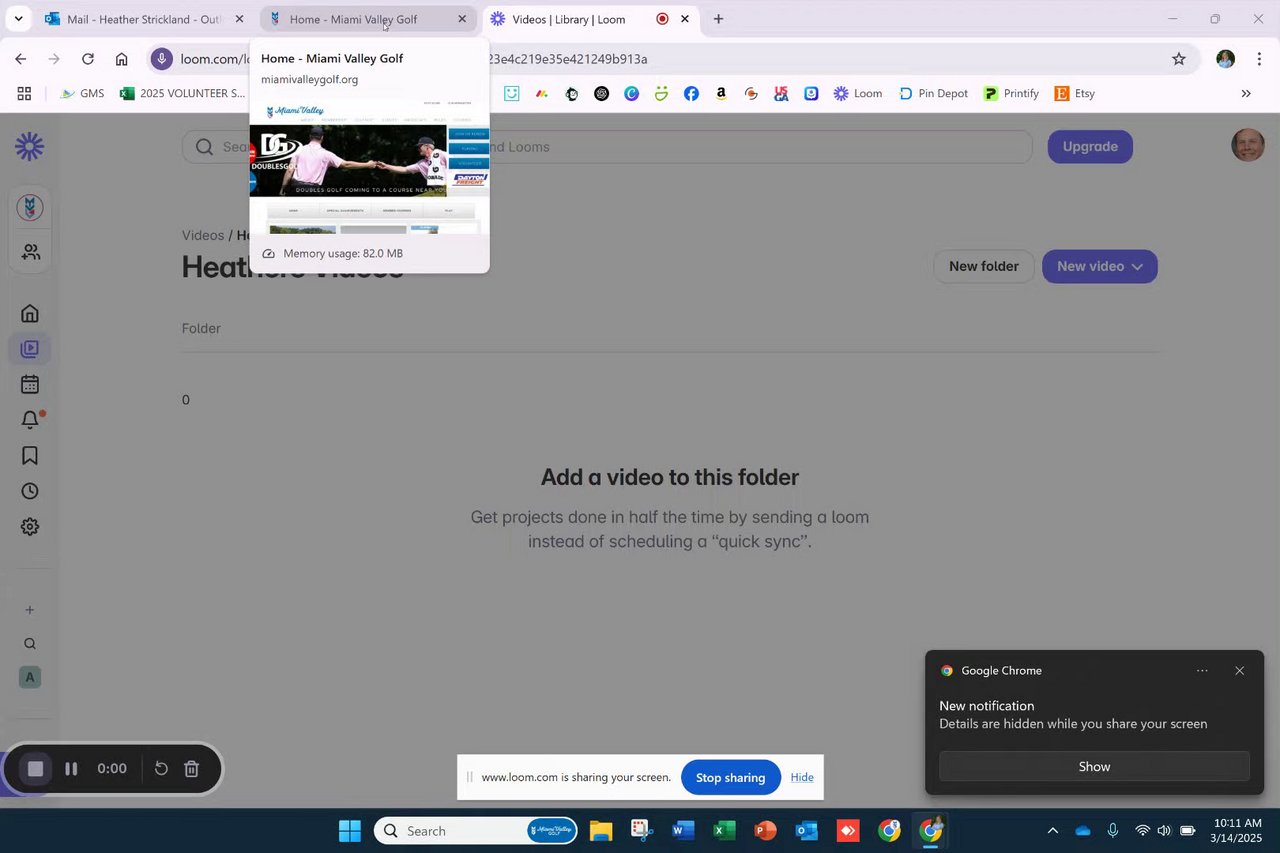Open the notification options ellipsis menu
Viewport: 1280px width, 853px height.
(x=1202, y=671)
